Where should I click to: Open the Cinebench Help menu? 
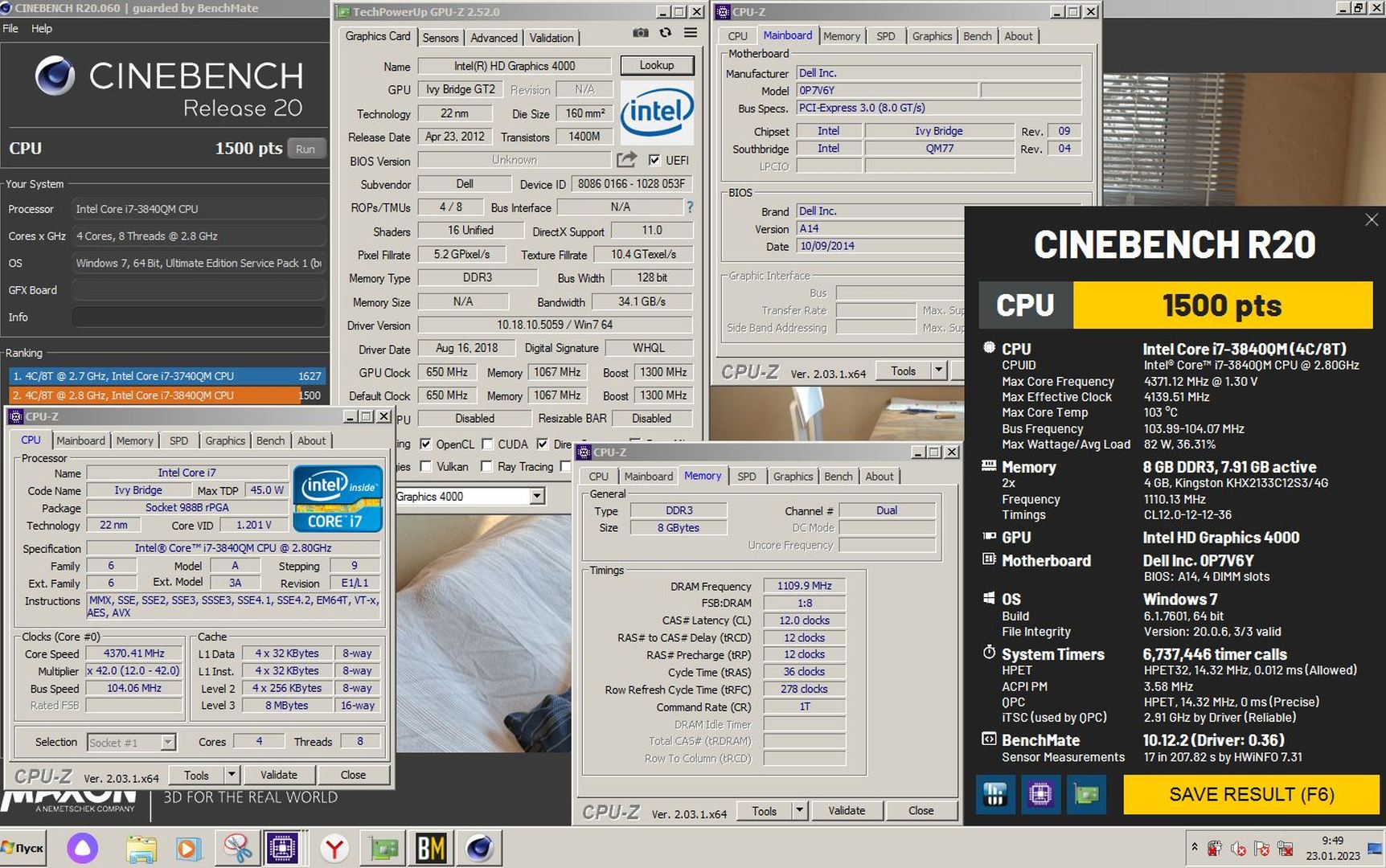pos(42,28)
